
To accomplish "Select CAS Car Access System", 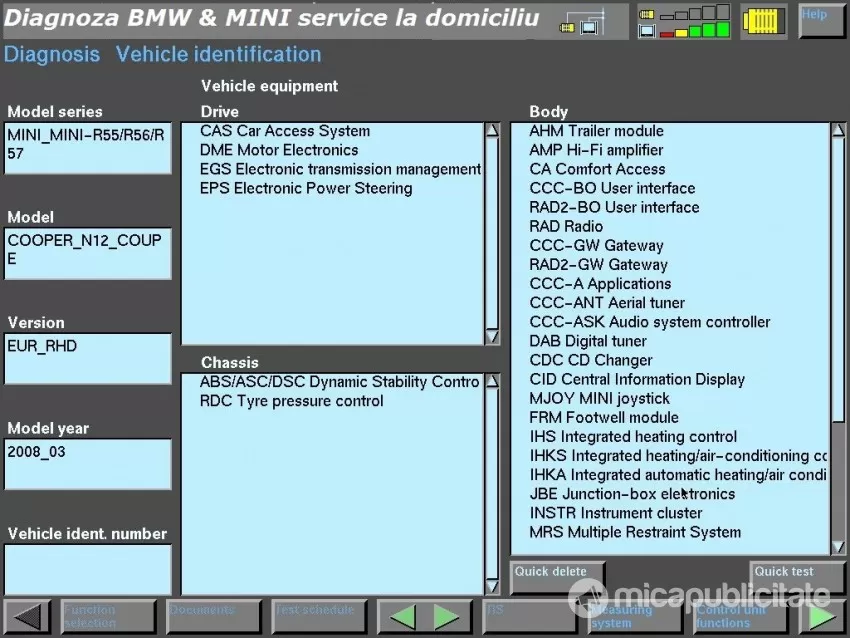I will pyautogui.click(x=285, y=131).
